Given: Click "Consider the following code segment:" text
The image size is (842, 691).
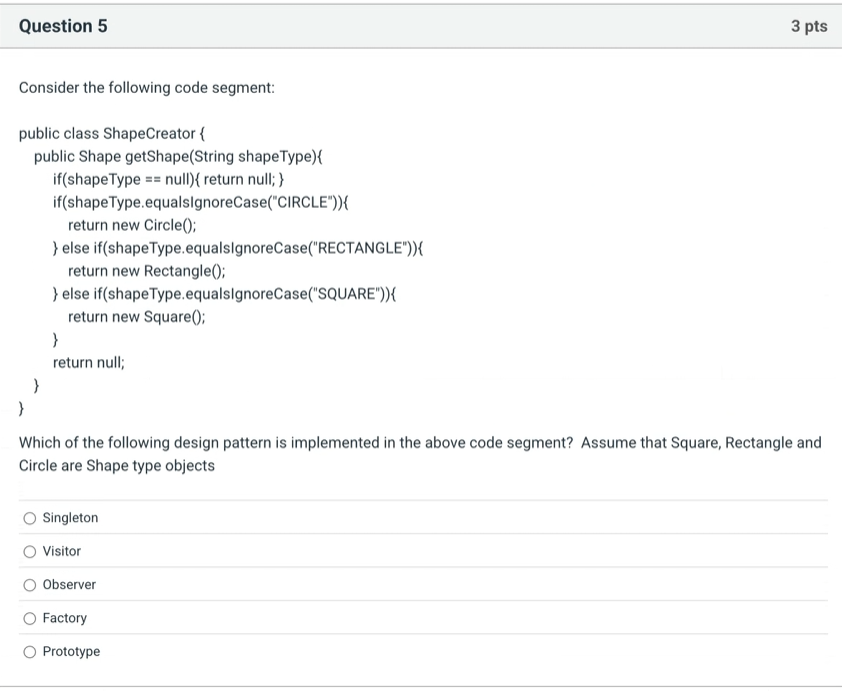Looking at the screenshot, I should (x=147, y=88).
